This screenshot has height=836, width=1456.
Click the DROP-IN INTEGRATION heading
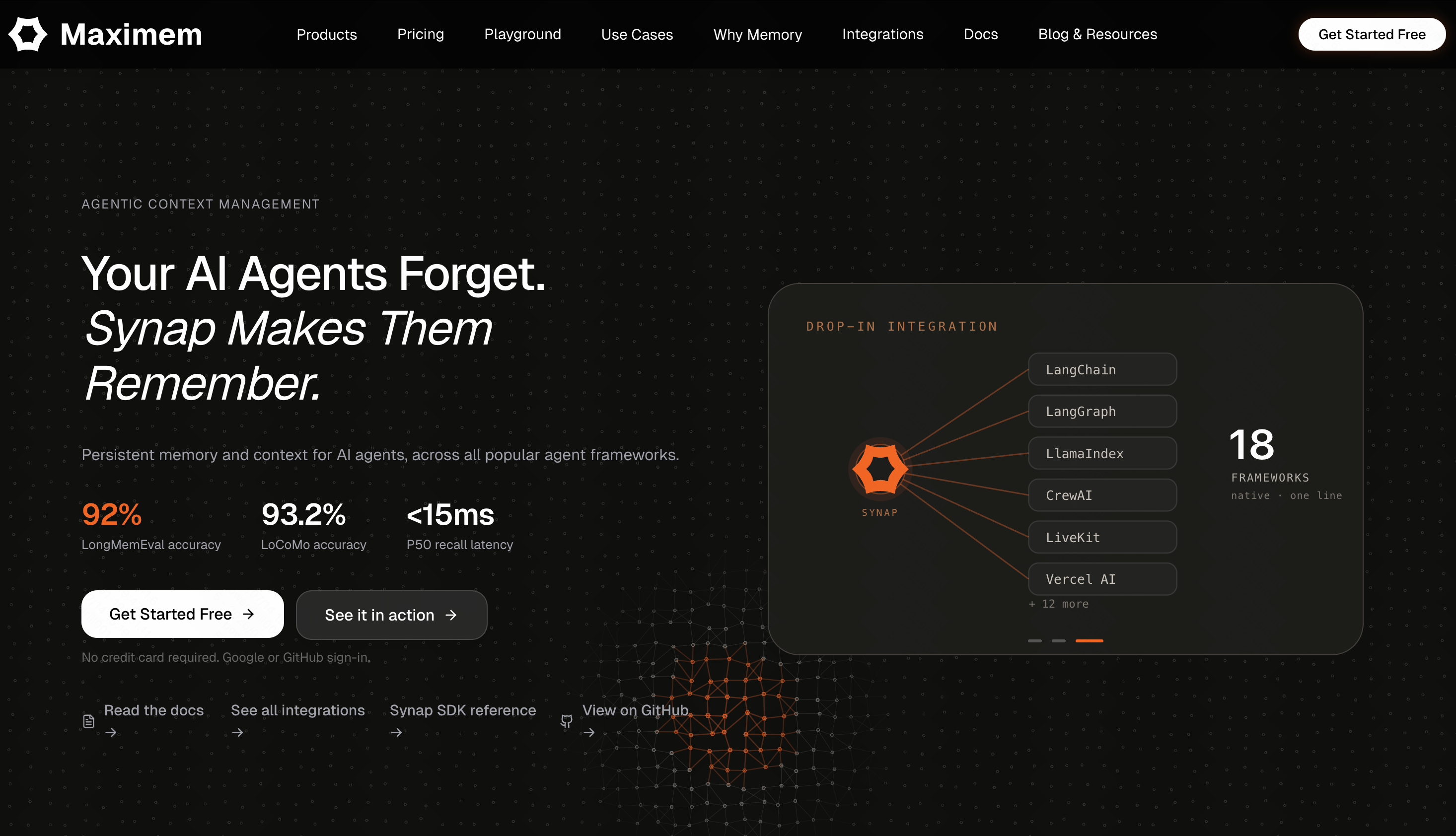coord(902,326)
